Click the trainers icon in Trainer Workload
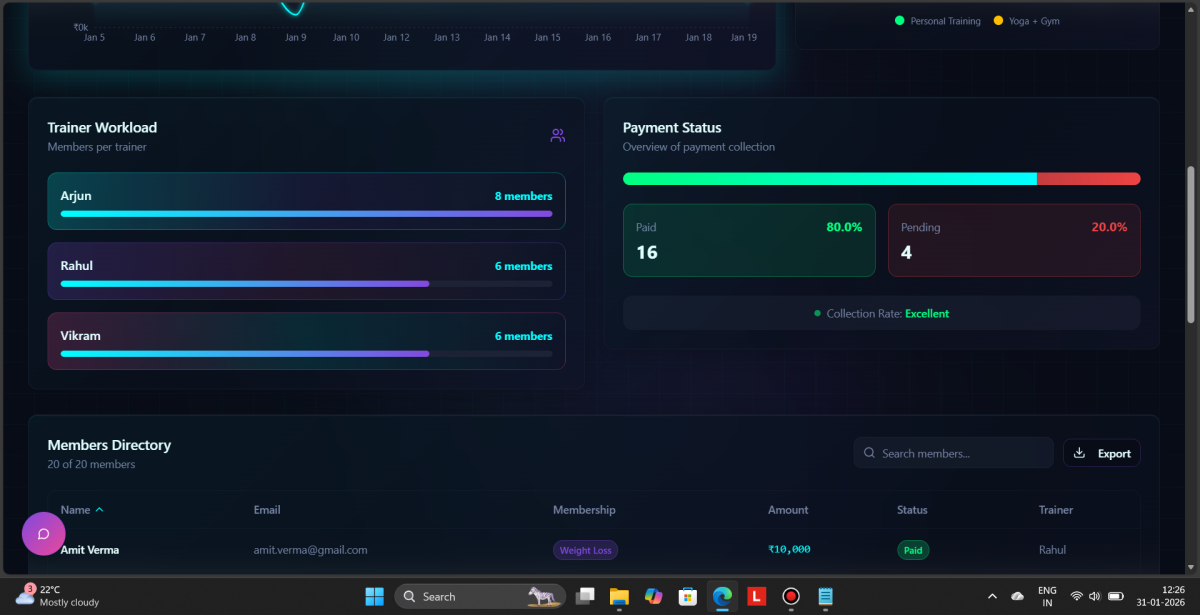This screenshot has height=615, width=1200. click(558, 136)
